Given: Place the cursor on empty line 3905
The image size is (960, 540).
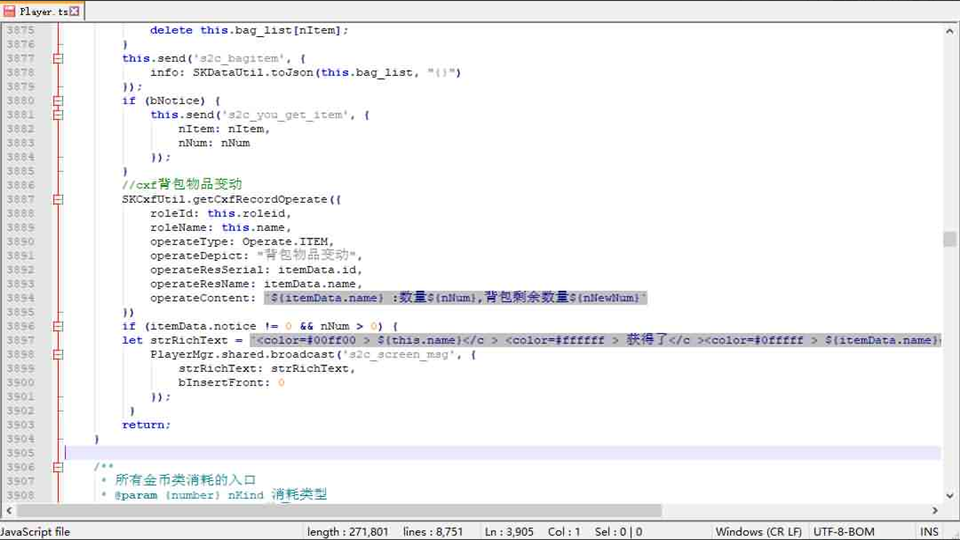Looking at the screenshot, I should click(x=400, y=453).
